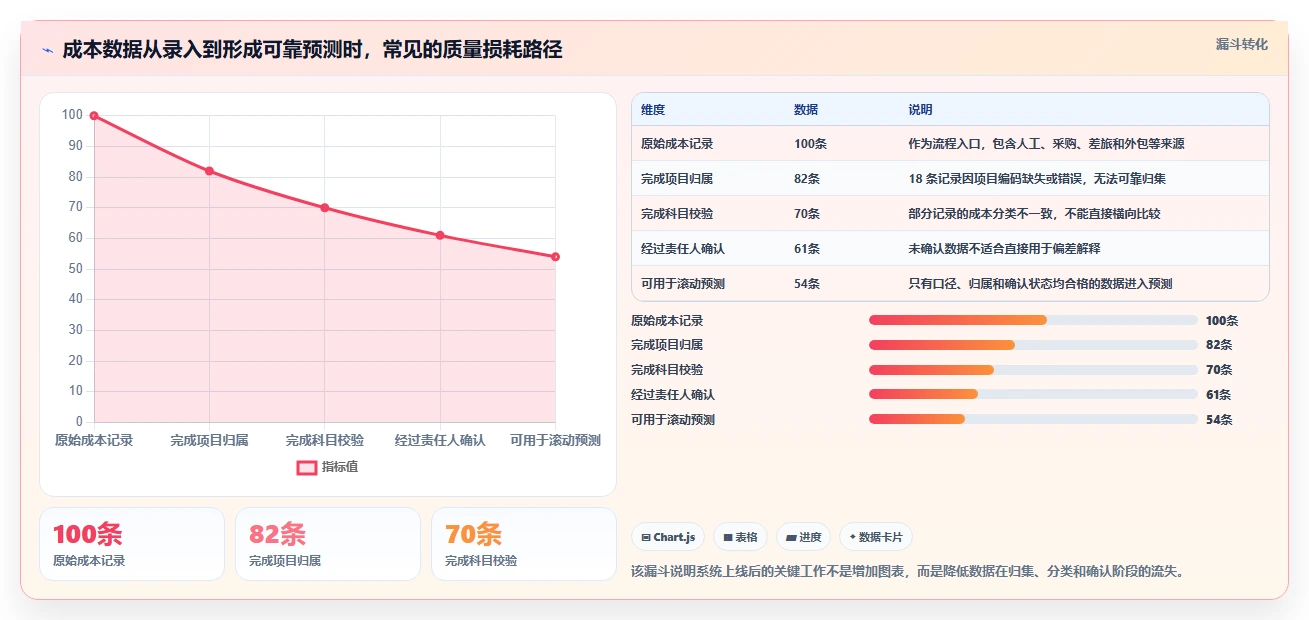
Task: Click x-axis label 经过责任人确认 on chart
Action: (x=440, y=440)
